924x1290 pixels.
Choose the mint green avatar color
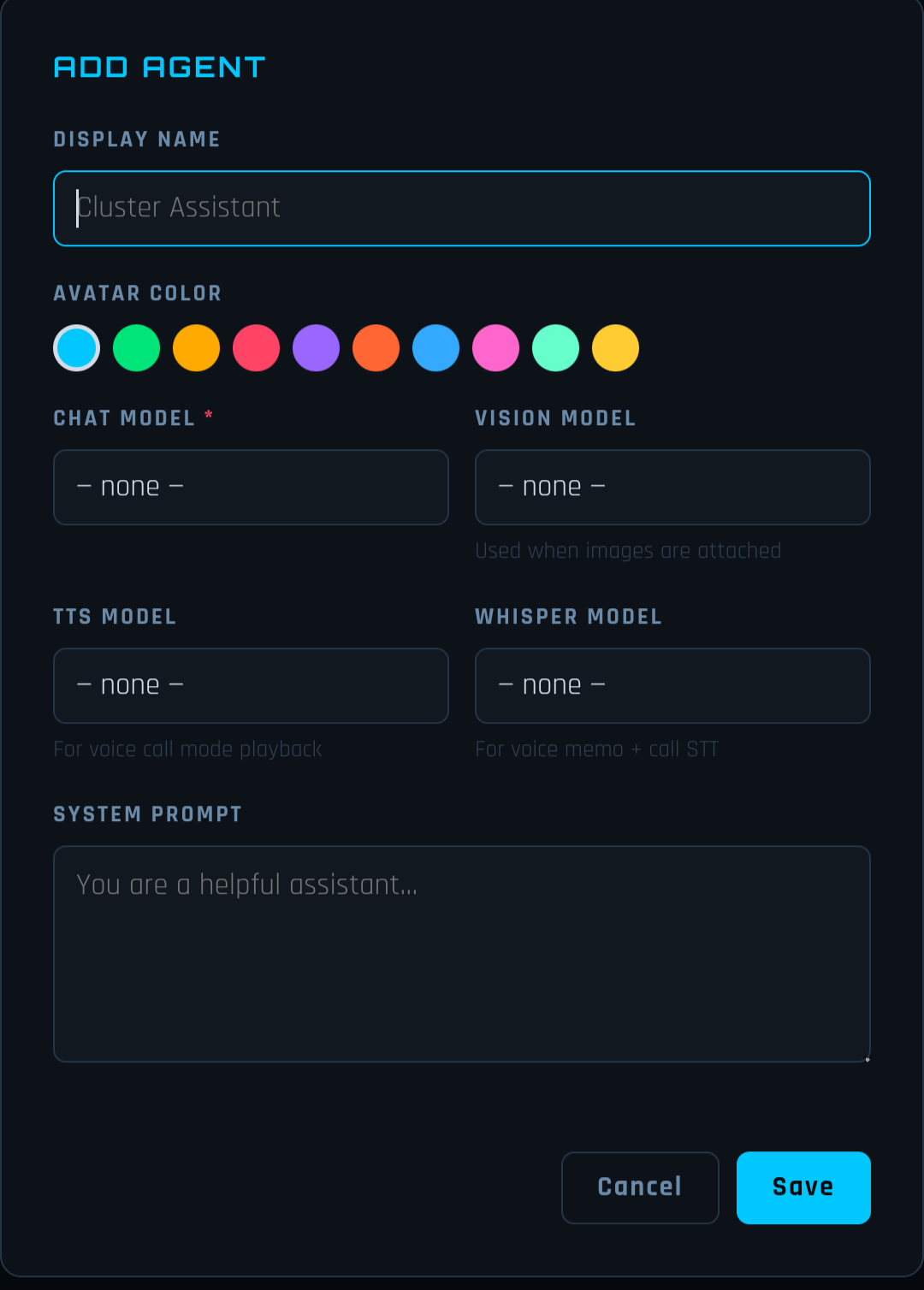pyautogui.click(x=556, y=348)
